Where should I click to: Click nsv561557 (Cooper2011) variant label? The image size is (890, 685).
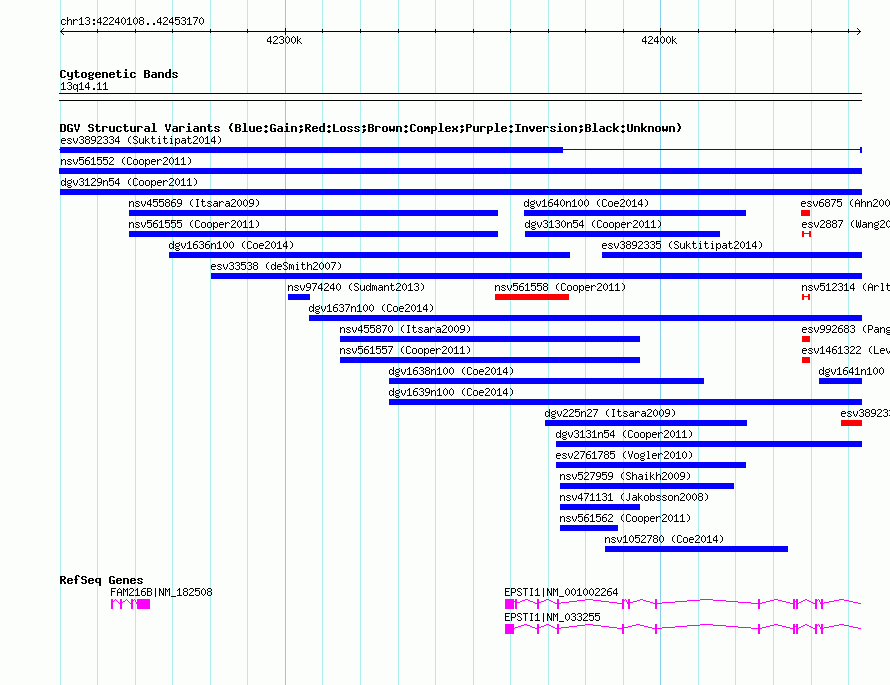(405, 350)
